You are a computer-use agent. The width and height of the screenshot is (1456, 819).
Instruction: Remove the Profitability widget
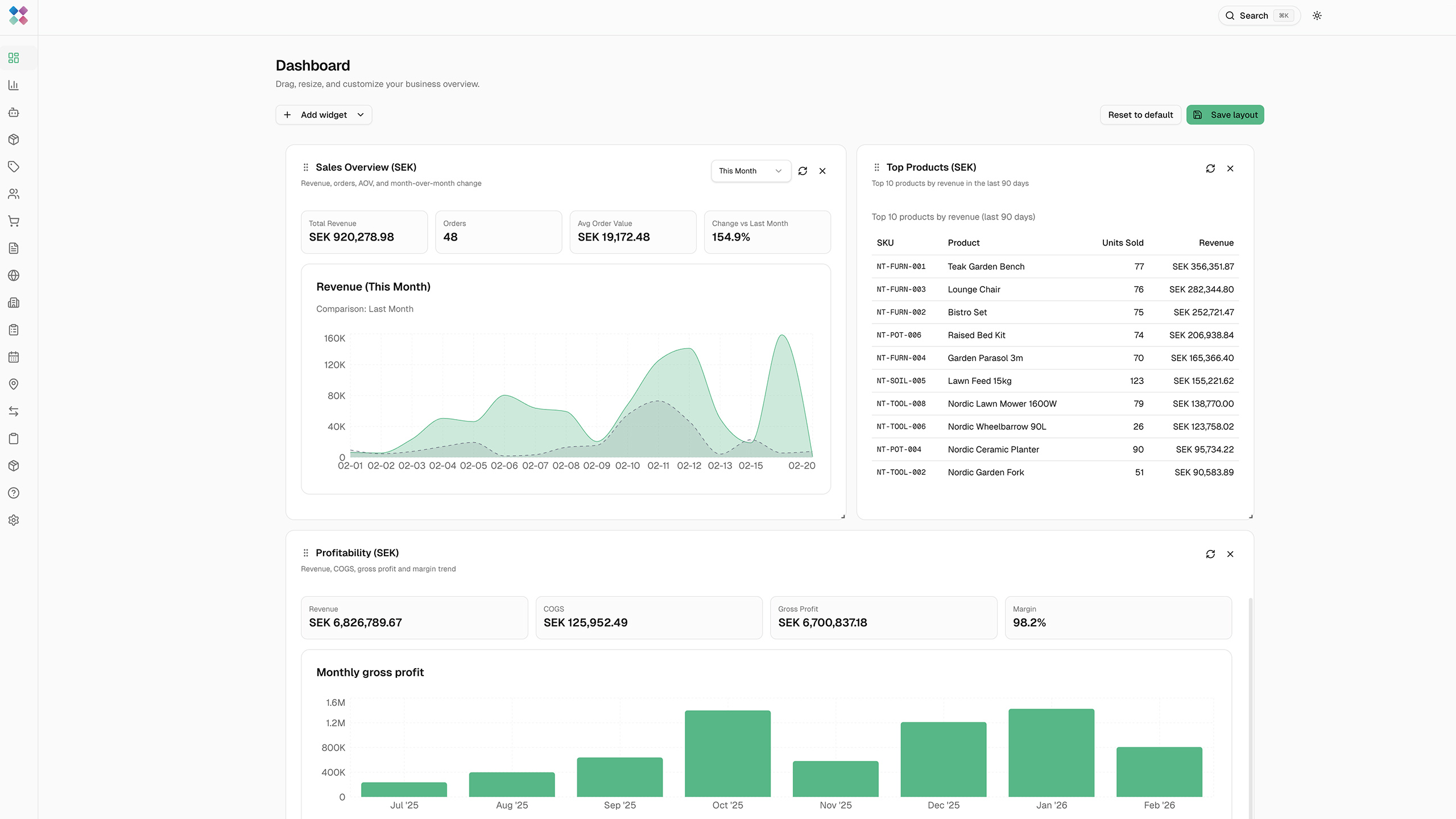tap(1230, 554)
